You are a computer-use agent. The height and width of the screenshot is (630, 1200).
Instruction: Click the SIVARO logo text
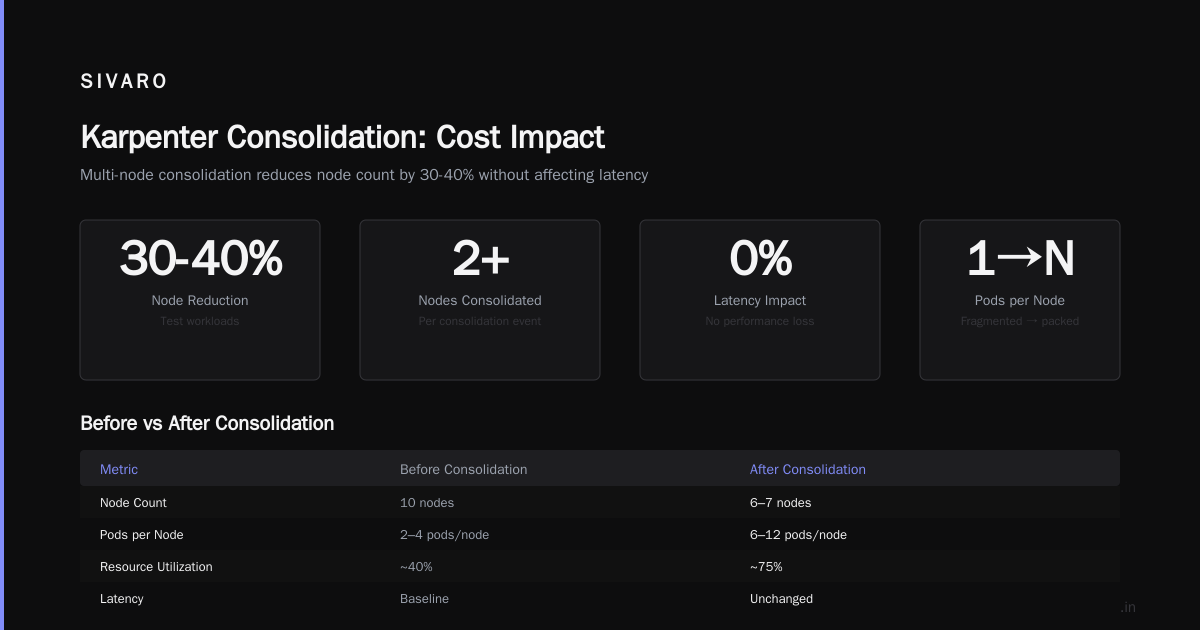pyautogui.click(x=124, y=82)
